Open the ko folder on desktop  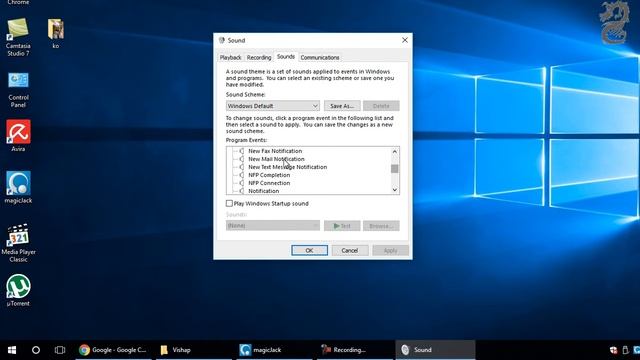[56, 33]
